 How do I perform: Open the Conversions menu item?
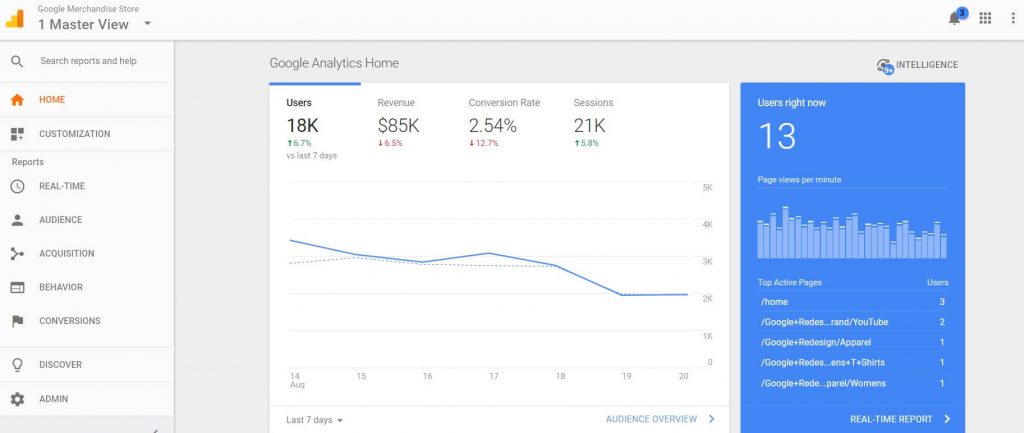click(87, 321)
